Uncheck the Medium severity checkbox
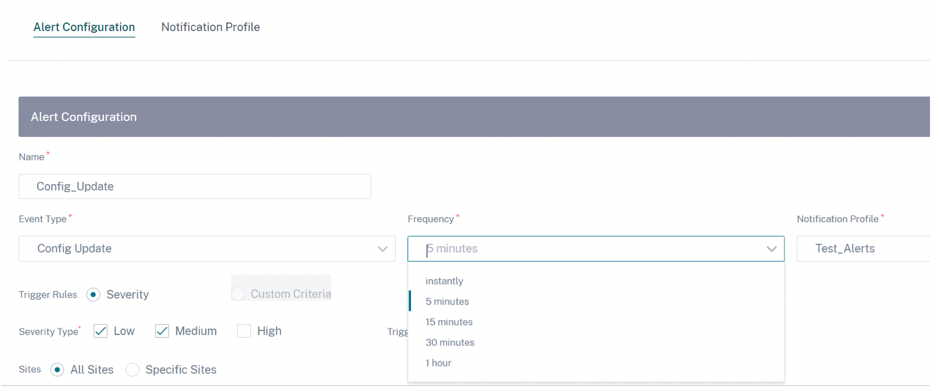This screenshot has height=391, width=939. 162,331
